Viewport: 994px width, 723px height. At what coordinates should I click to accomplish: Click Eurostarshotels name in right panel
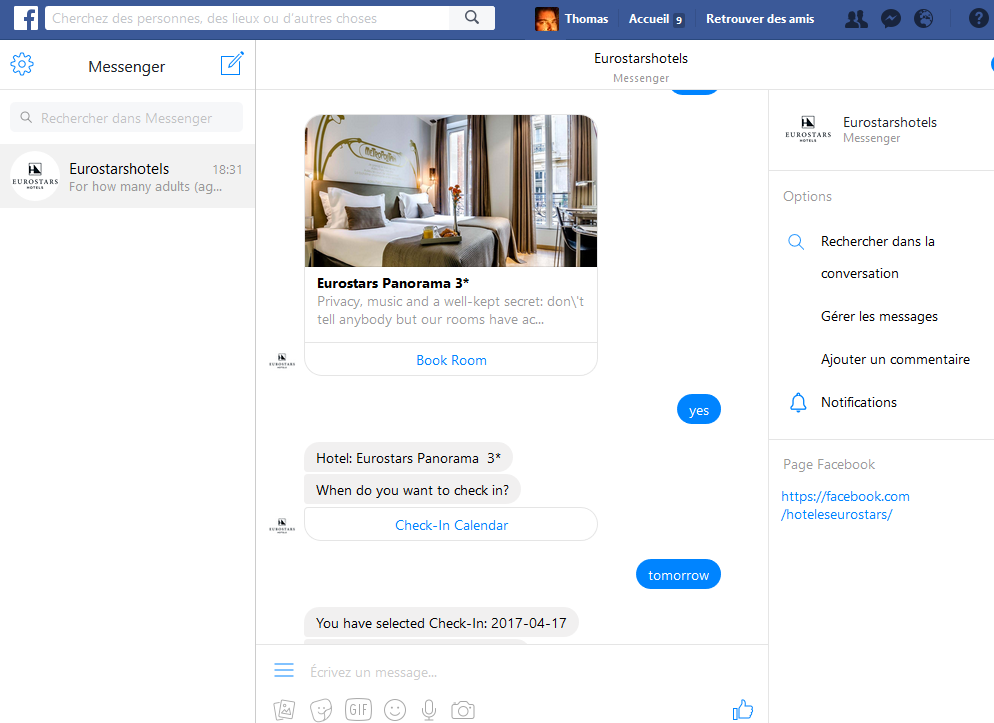coord(889,122)
